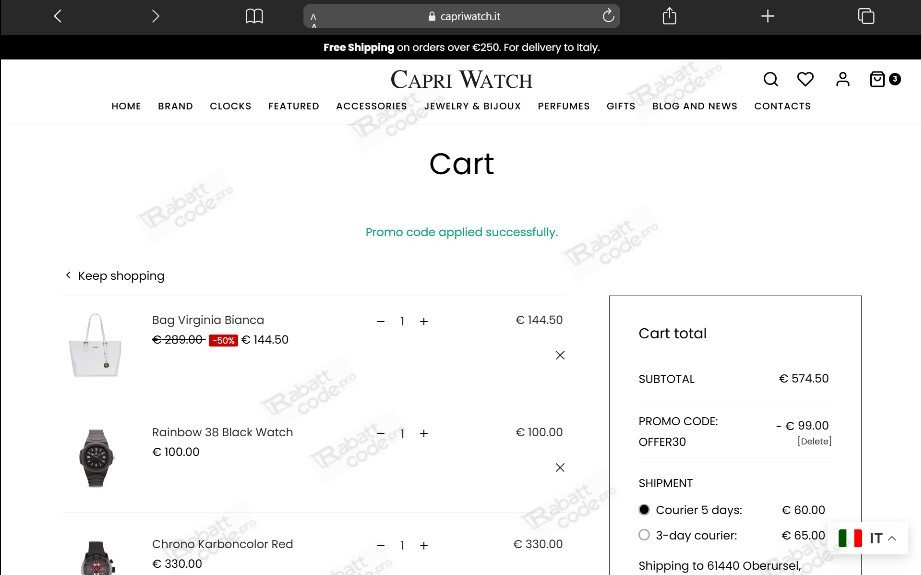Open the Chrono Karboncolor Red product link
Screen dimensions: 921x575
(222, 544)
